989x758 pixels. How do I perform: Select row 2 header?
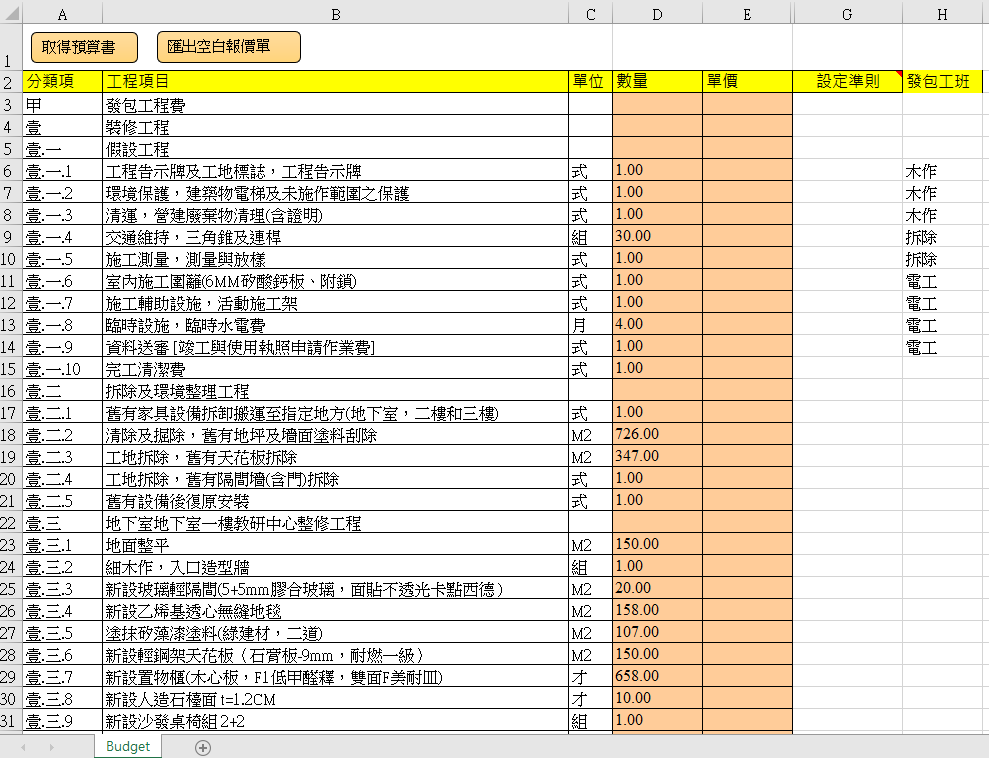click(x=11, y=82)
